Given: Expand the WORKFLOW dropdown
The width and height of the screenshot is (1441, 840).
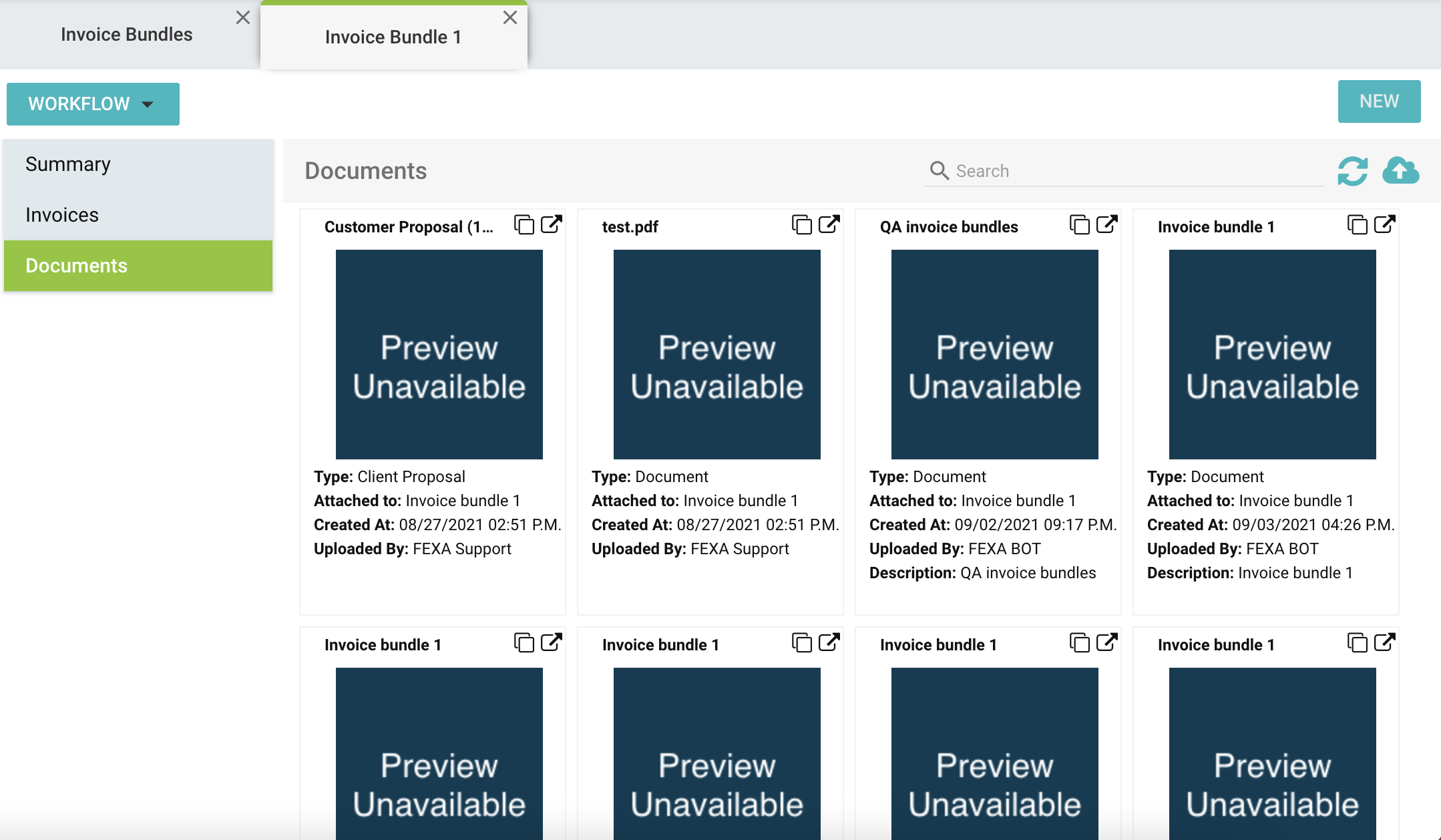Looking at the screenshot, I should 92,103.
